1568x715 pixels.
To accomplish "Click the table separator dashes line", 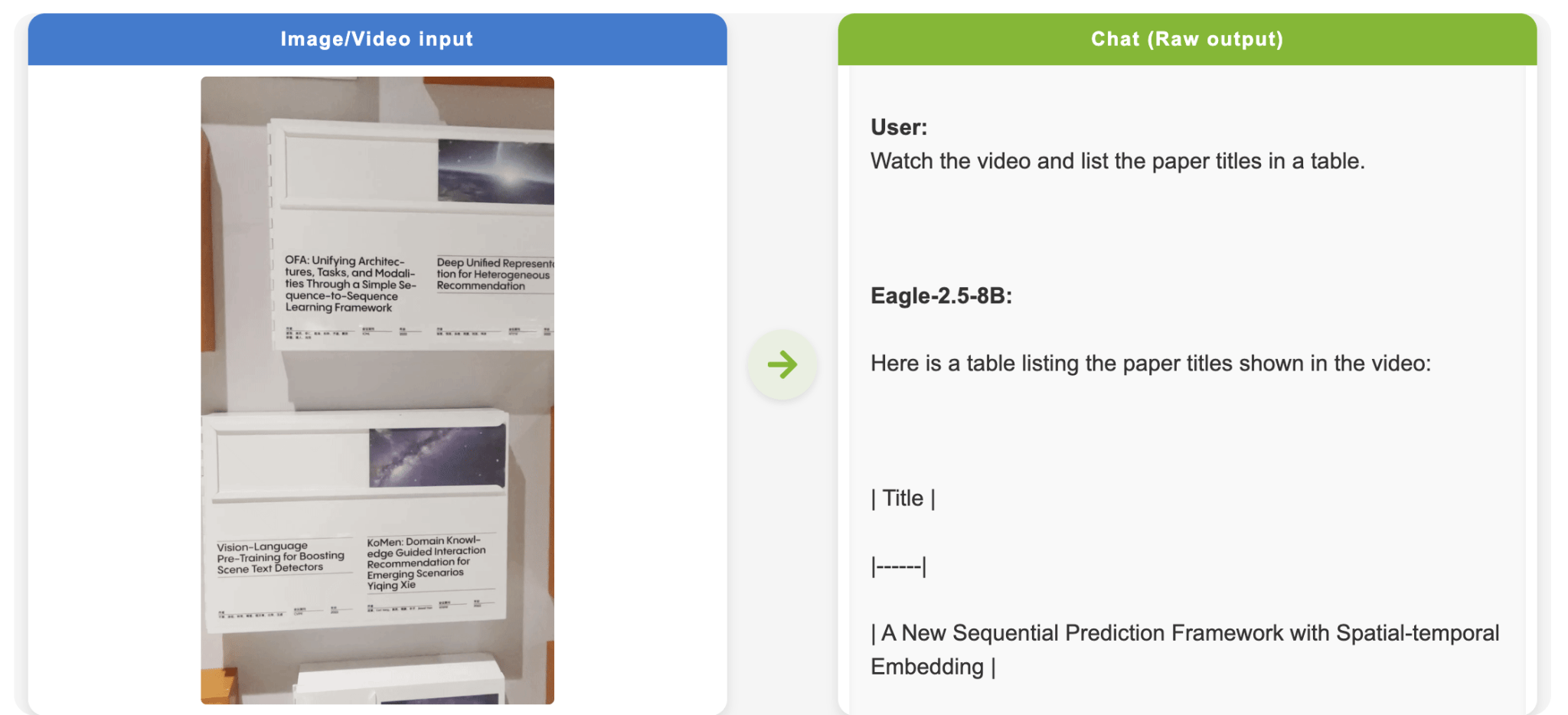I will click(x=898, y=566).
